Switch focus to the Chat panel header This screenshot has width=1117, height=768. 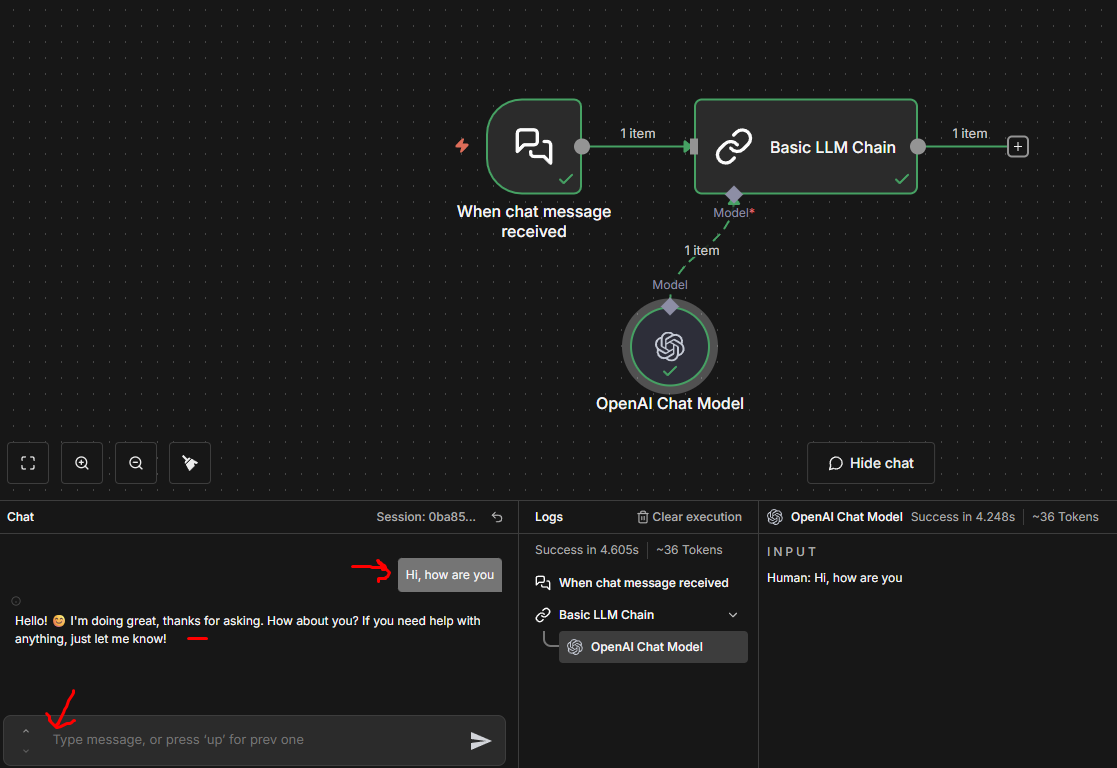pos(20,517)
